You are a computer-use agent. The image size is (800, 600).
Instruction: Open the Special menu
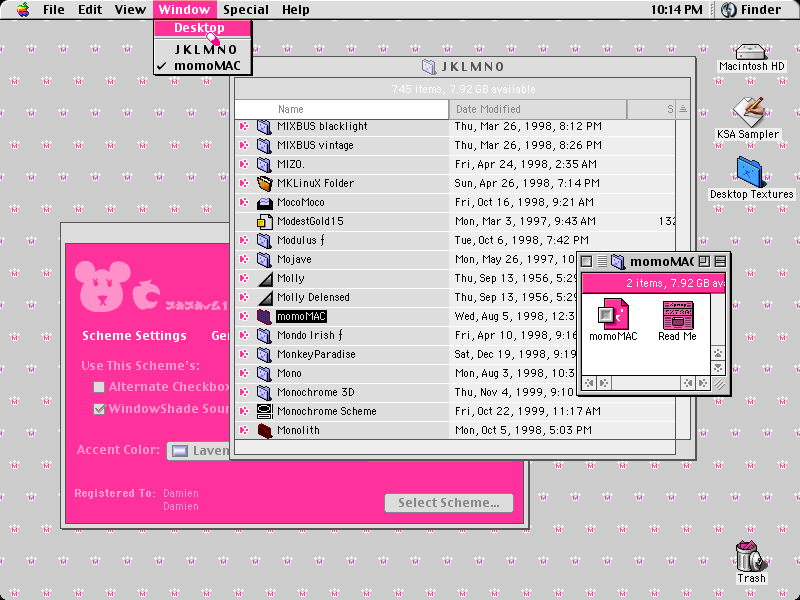coord(245,10)
